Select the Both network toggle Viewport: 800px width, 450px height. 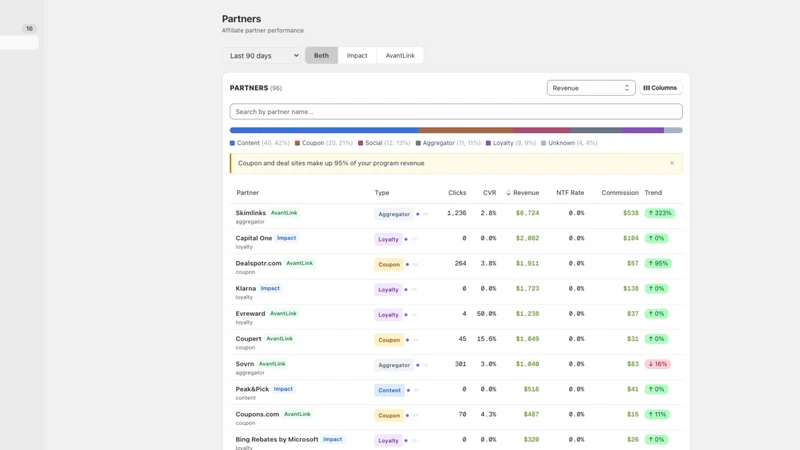click(x=321, y=56)
